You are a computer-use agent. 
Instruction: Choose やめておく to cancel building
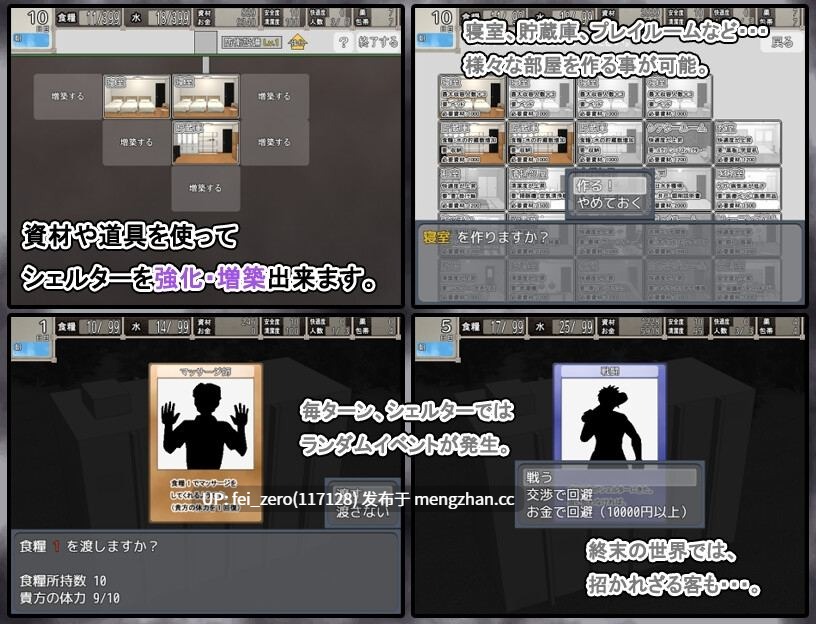tap(609, 202)
